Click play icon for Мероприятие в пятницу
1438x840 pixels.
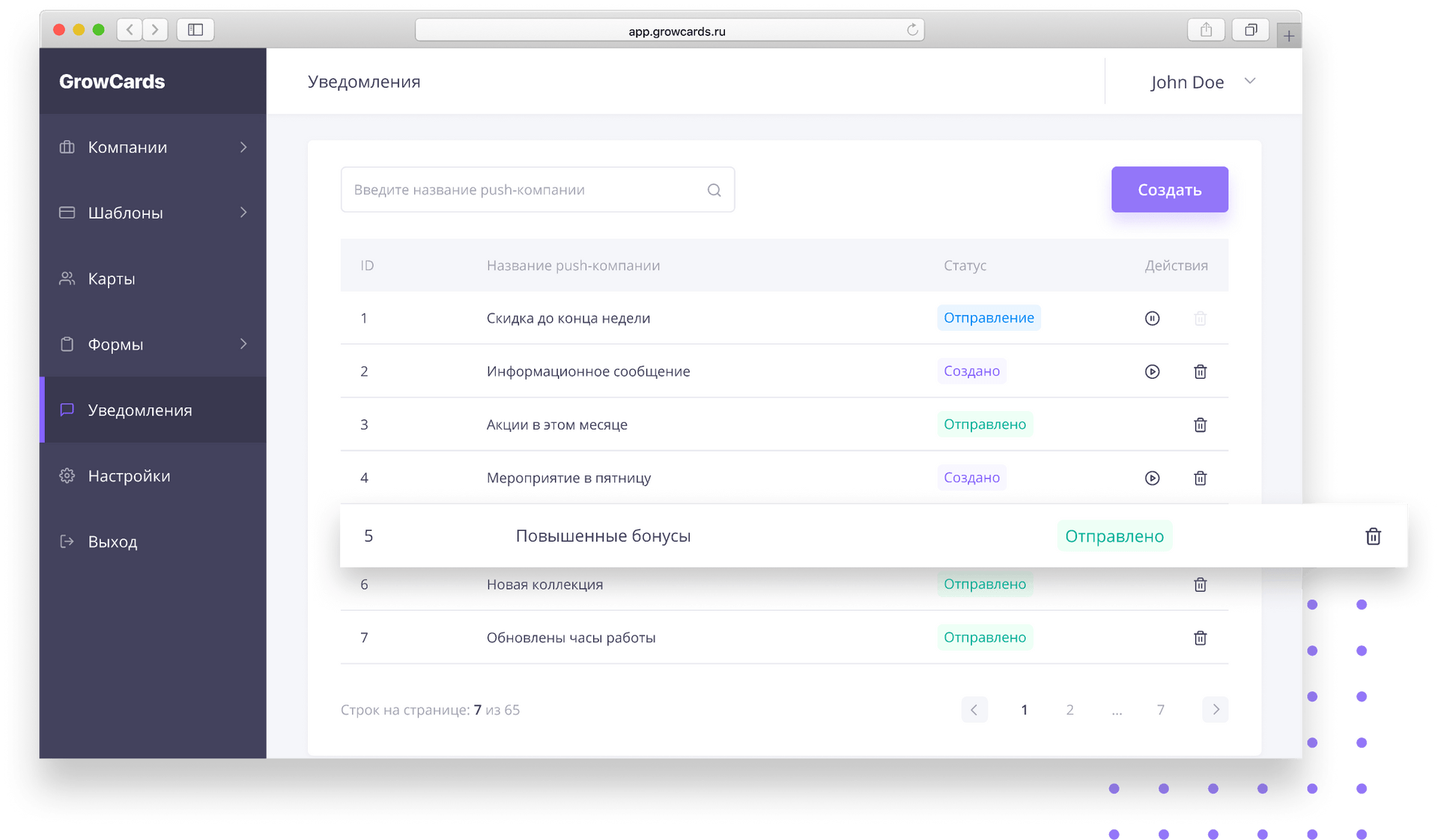pos(1152,478)
